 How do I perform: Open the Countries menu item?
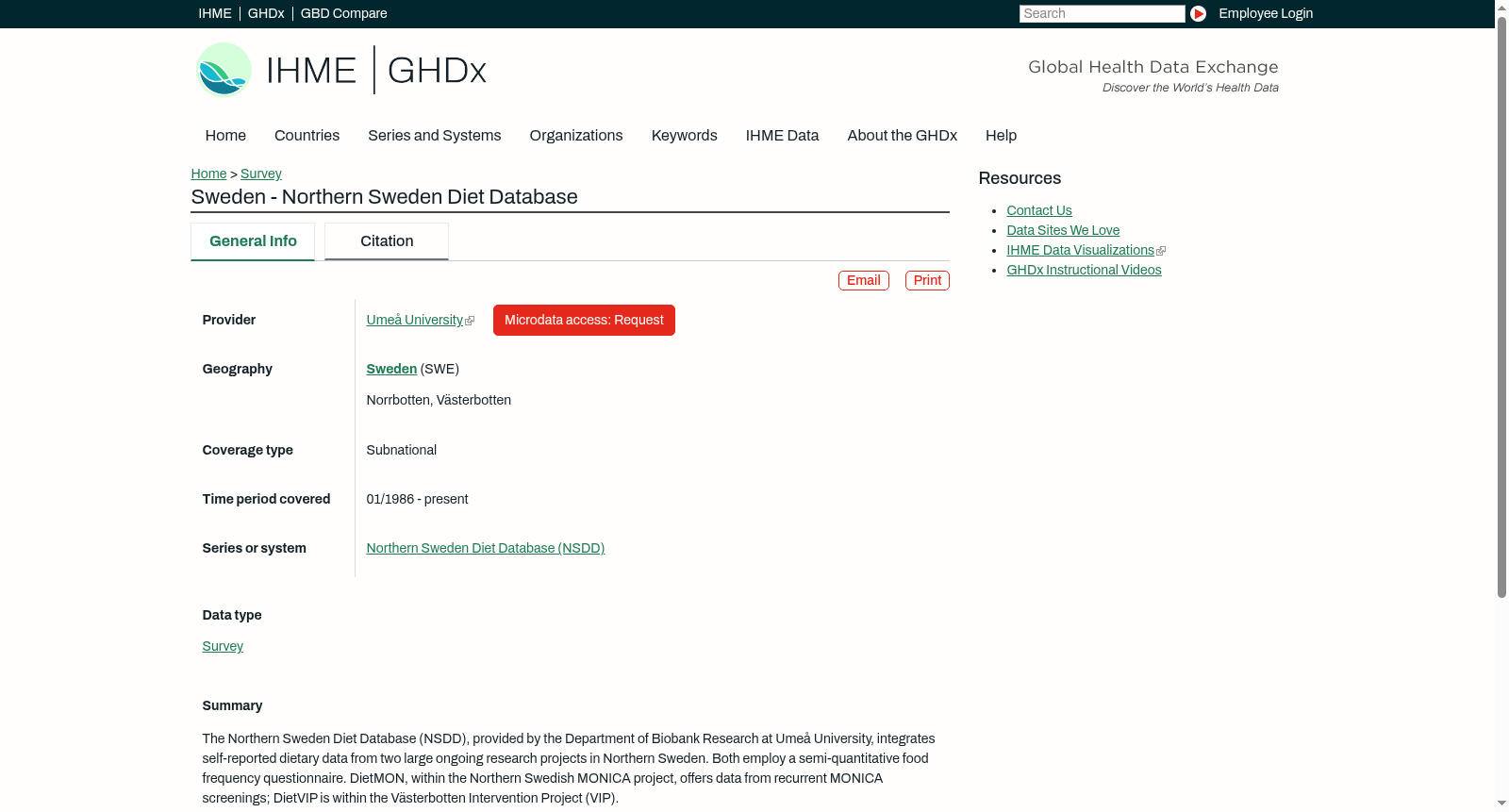point(307,136)
